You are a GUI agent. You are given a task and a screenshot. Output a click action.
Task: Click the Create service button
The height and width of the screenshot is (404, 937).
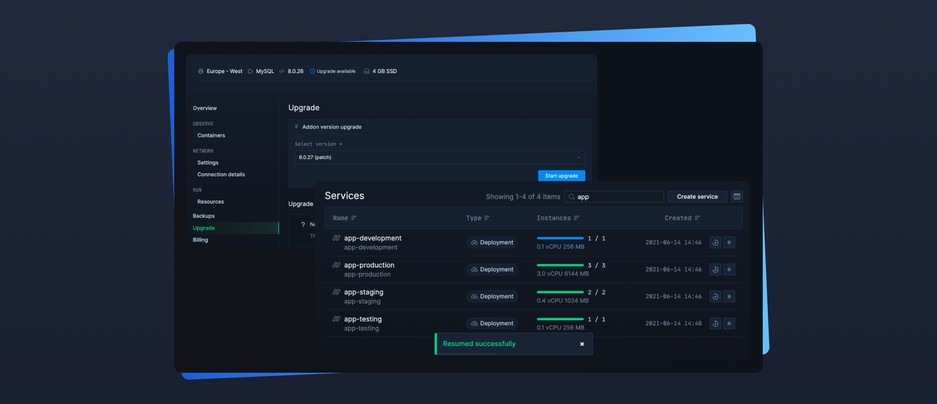(697, 197)
